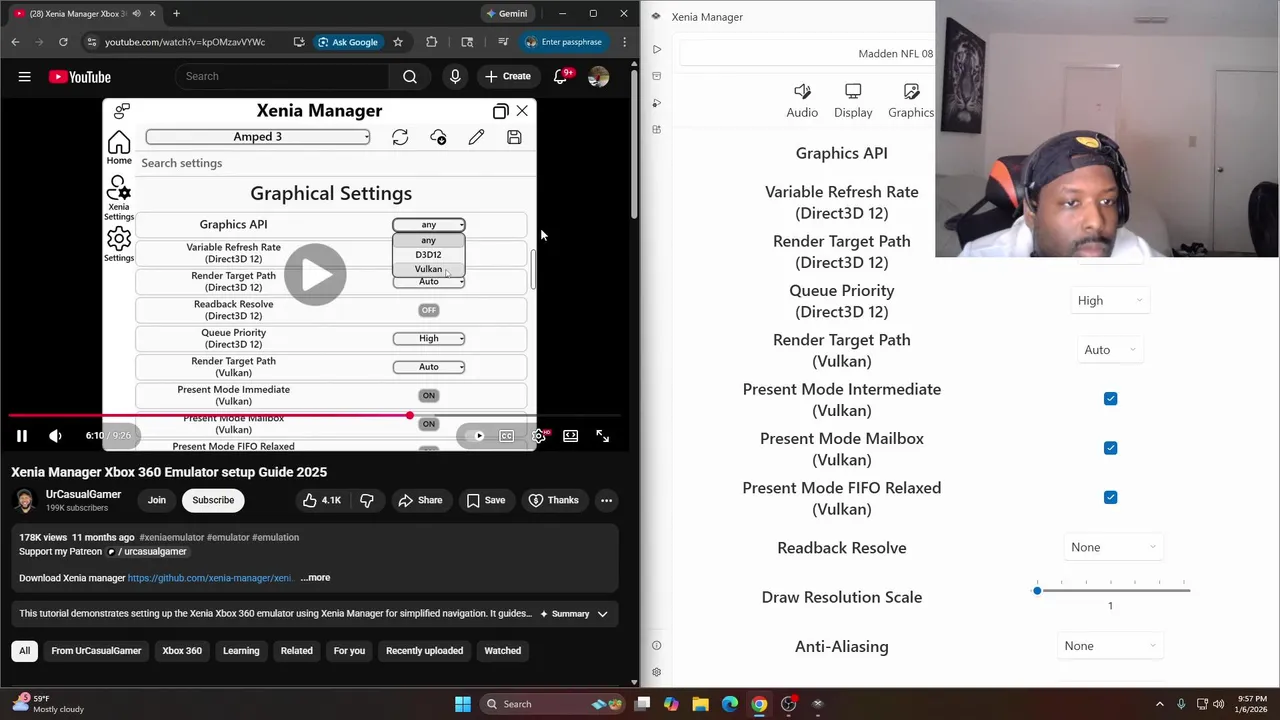Open the YouTube hamburger guide menu
The image size is (1280, 720).
[24, 77]
